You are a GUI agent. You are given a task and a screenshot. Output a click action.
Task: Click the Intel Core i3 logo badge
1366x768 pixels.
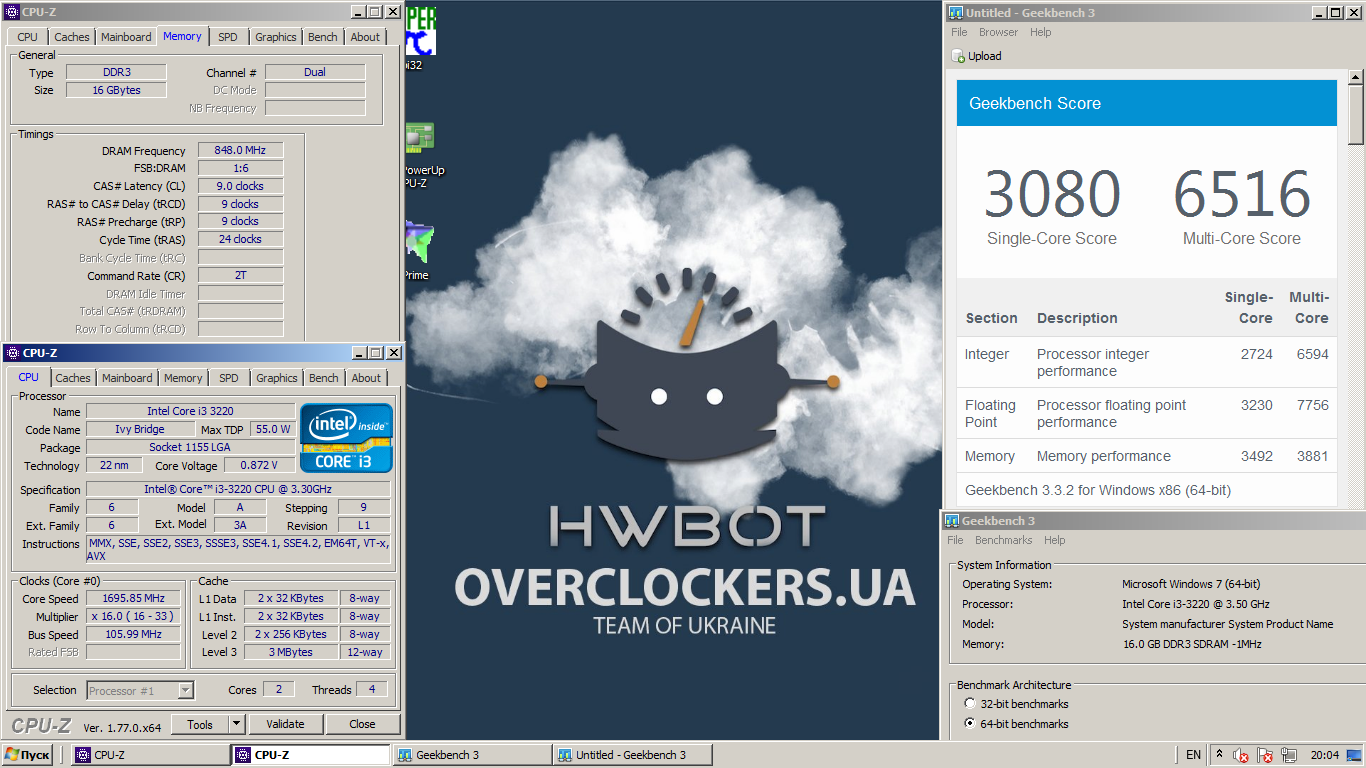[x=347, y=438]
